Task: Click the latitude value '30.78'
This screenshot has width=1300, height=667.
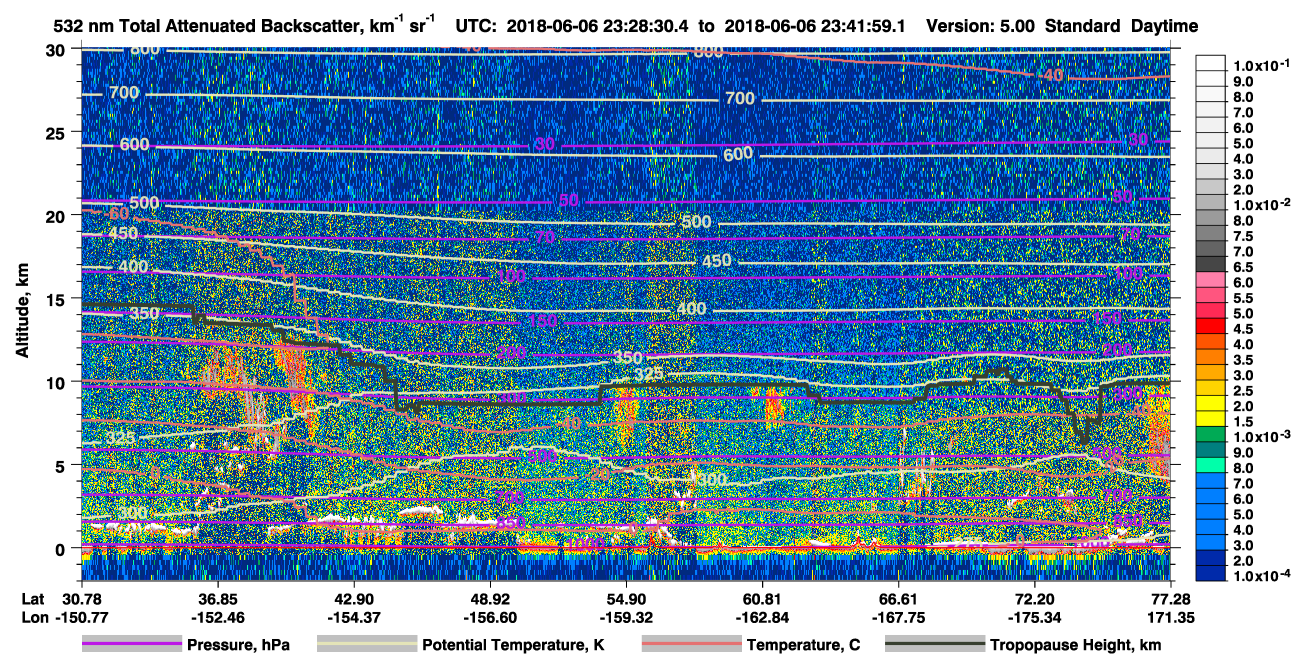Action: tap(81, 598)
